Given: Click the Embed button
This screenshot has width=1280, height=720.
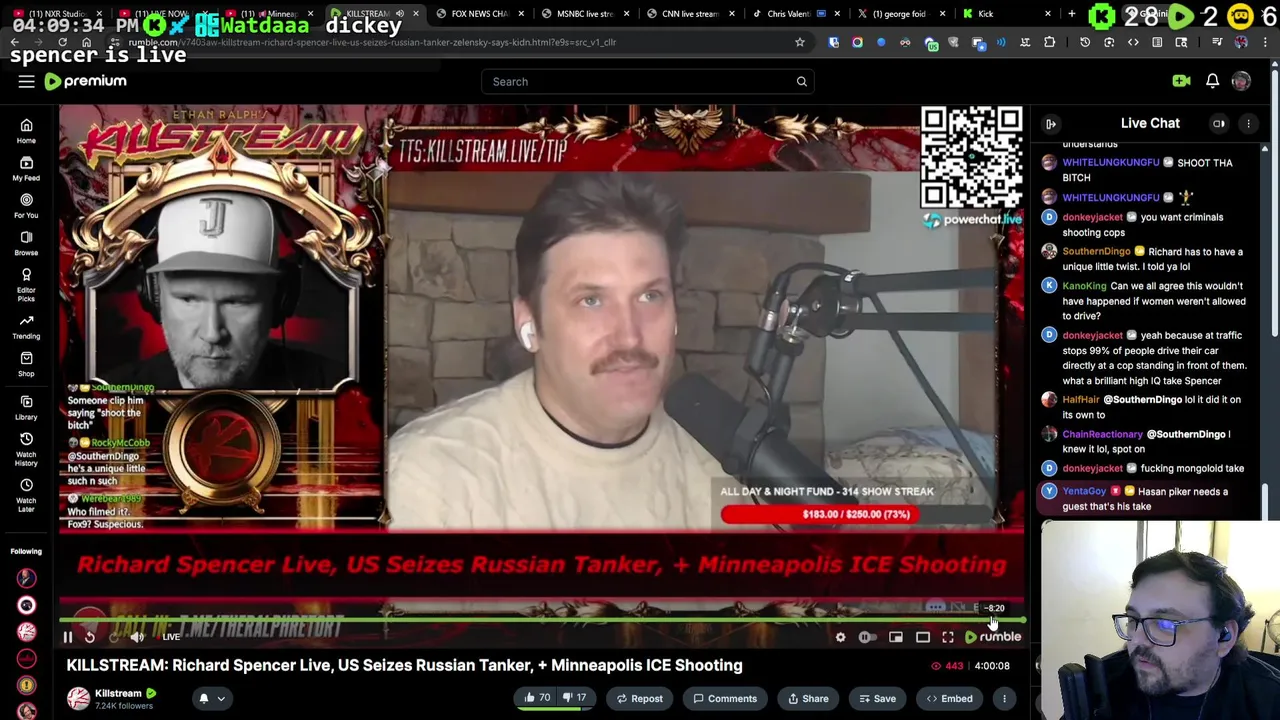Looking at the screenshot, I should click(x=949, y=699).
